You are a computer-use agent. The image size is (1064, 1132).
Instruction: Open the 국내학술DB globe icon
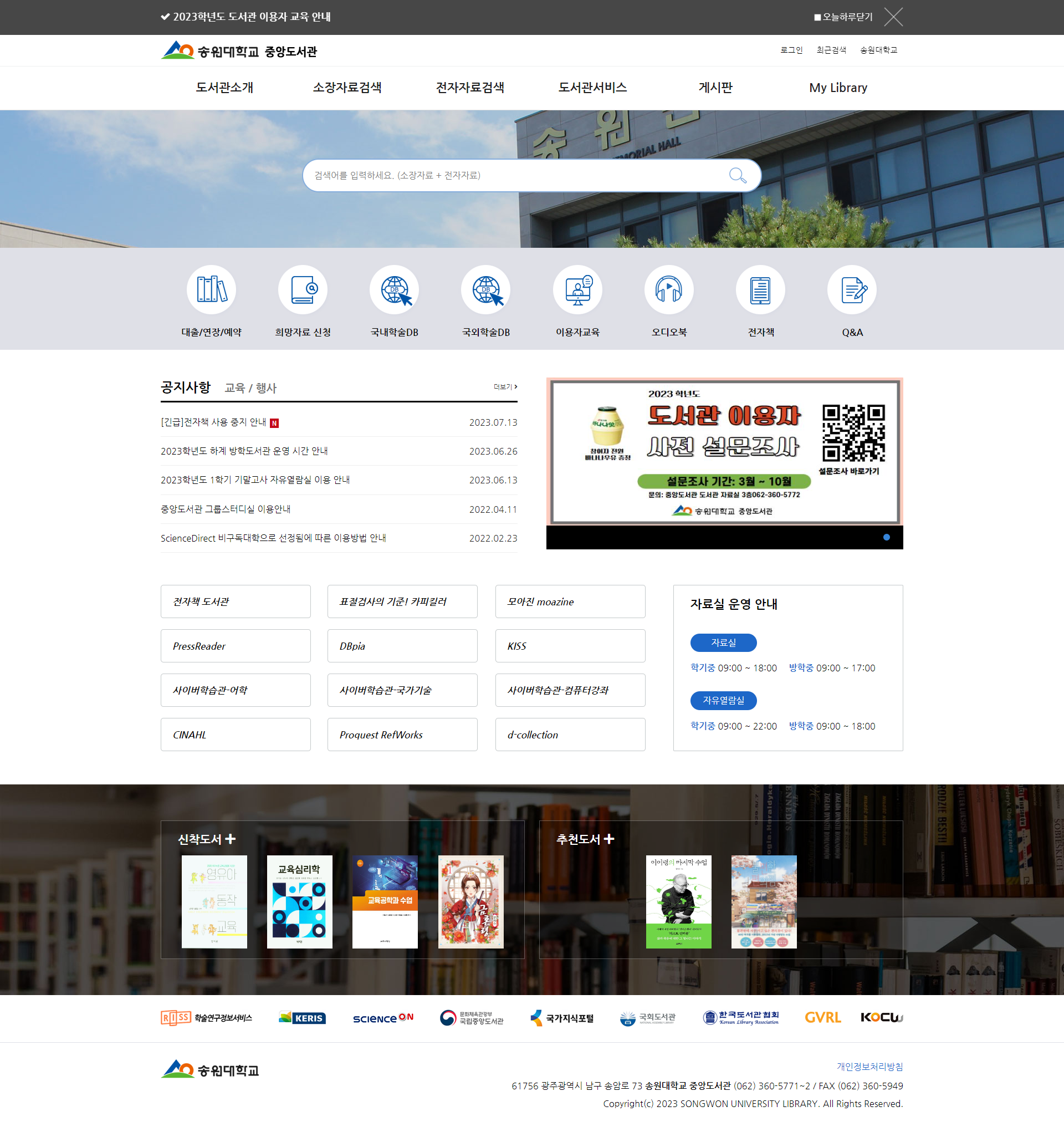[x=395, y=289]
